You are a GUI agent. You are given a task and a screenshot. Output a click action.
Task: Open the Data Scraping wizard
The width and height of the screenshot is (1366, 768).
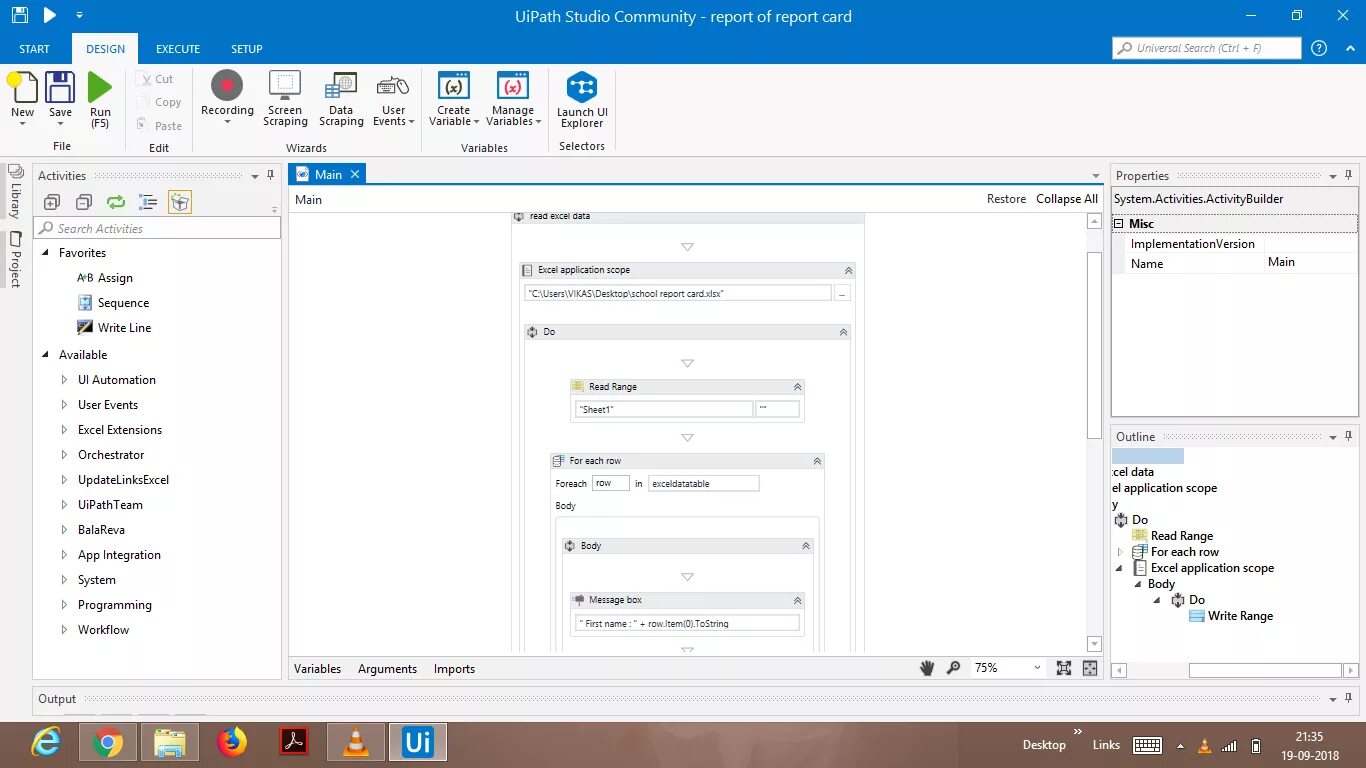[341, 99]
